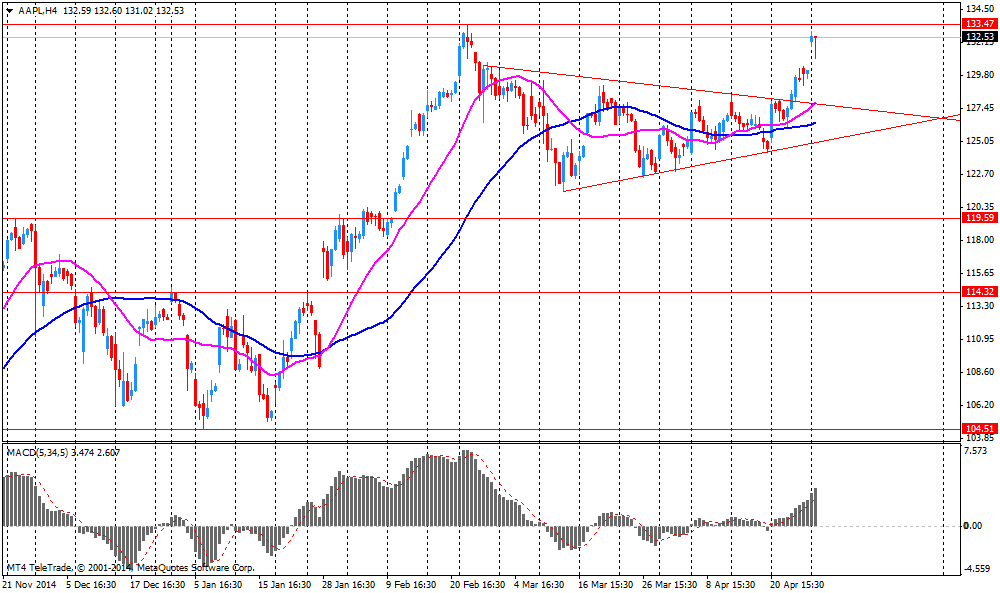Image resolution: width=1000 pixels, height=593 pixels.
Task: Click the 8 Apr 15:30 date label
Action: pos(730,584)
